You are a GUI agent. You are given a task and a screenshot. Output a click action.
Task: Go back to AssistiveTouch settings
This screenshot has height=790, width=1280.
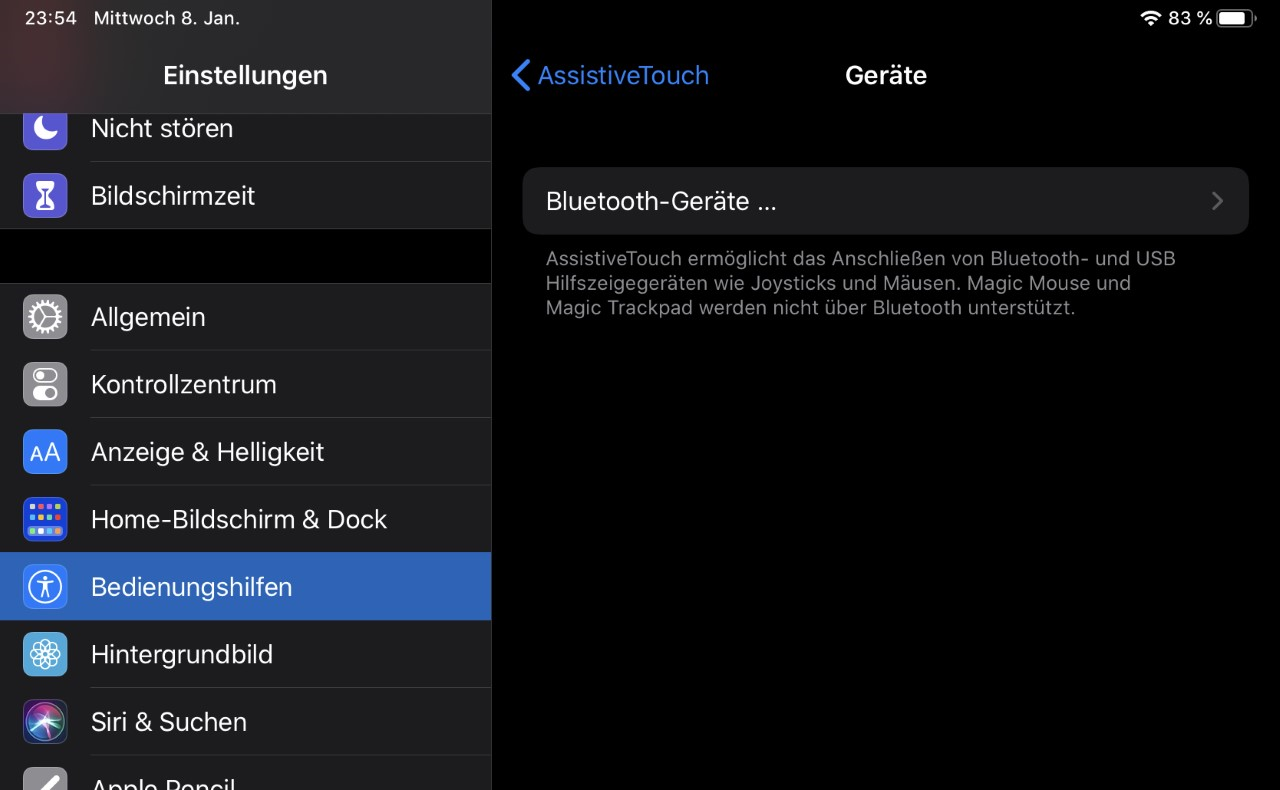point(610,76)
